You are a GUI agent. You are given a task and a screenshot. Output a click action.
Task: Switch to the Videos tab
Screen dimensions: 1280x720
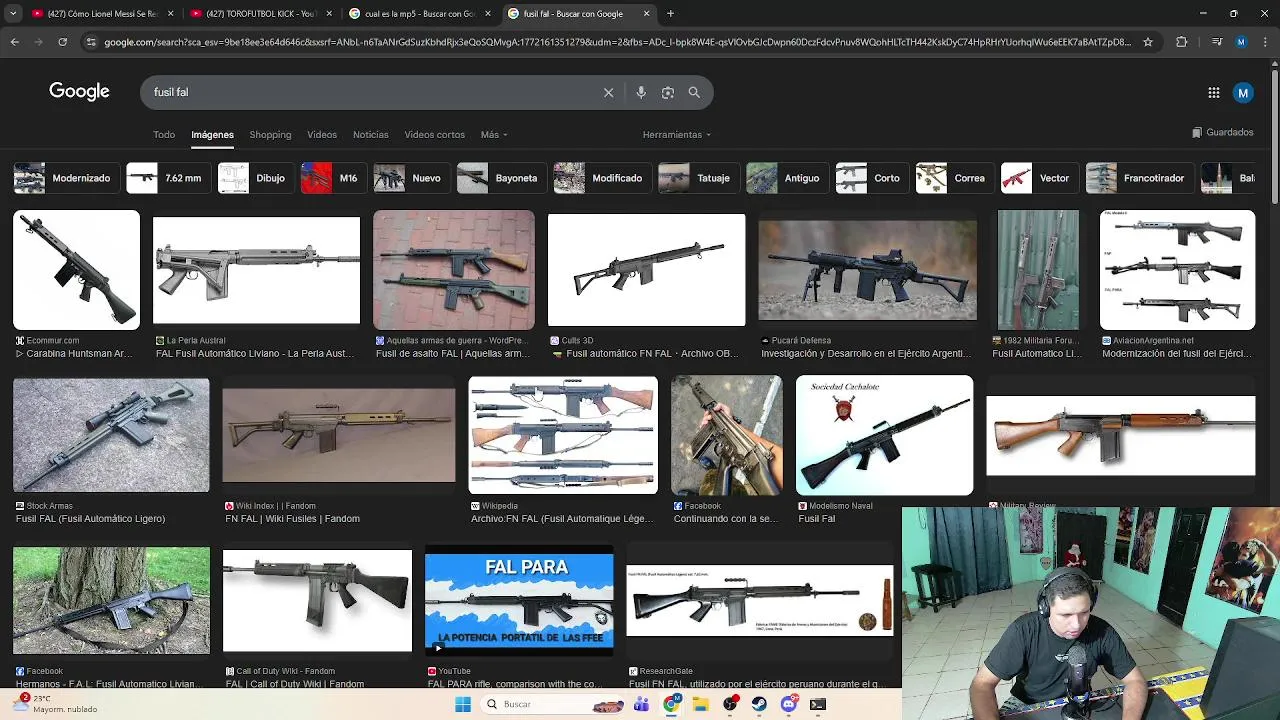[x=322, y=135]
